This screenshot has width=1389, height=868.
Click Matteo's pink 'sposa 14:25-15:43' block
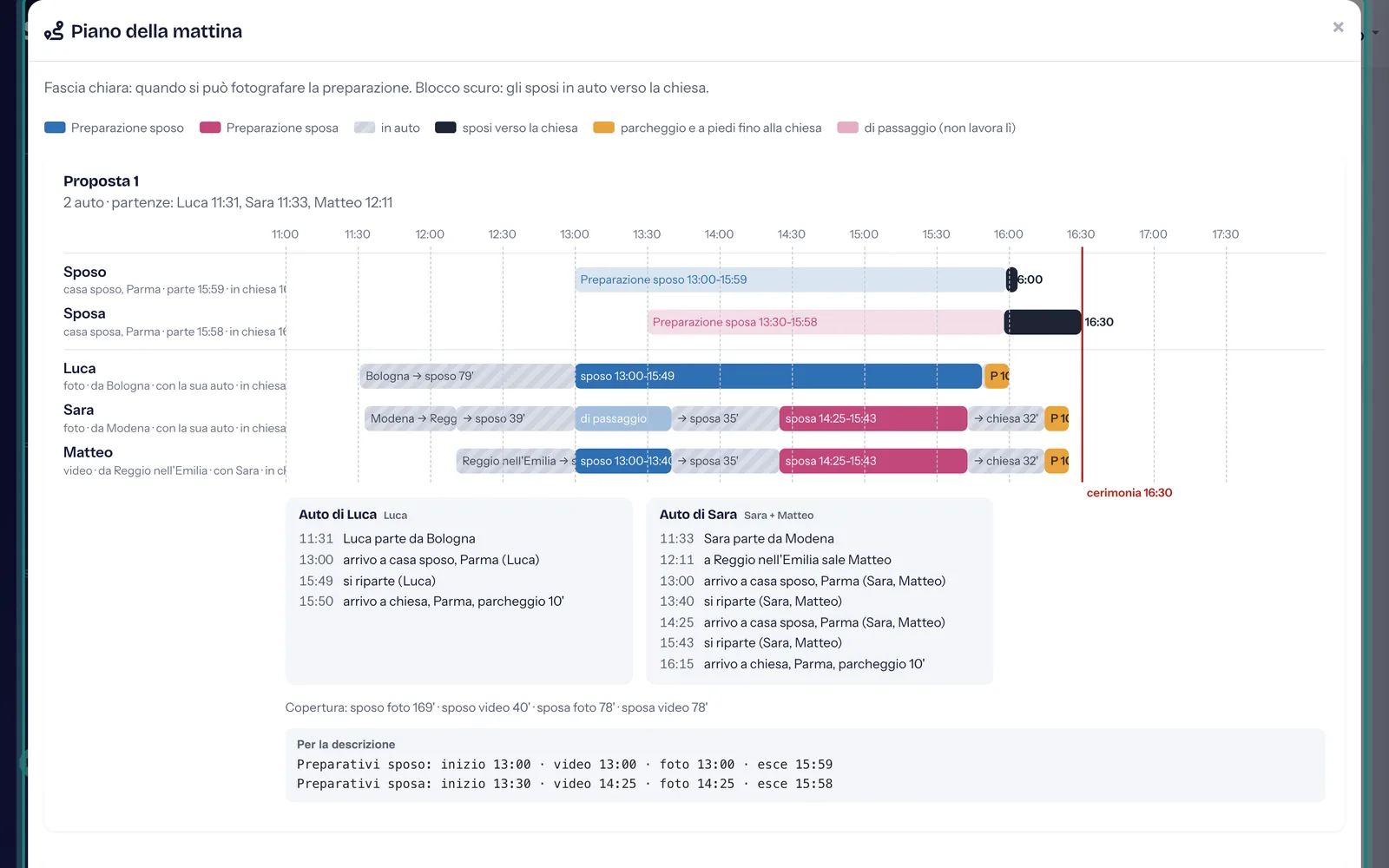pyautogui.click(x=873, y=461)
